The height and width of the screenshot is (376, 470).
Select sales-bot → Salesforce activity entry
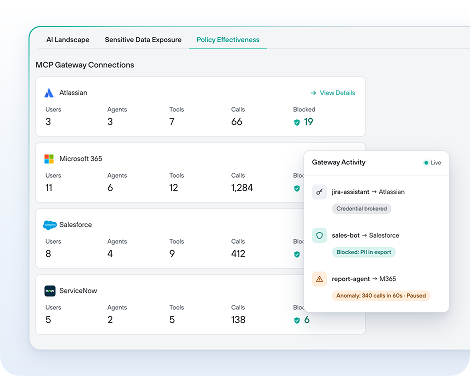[365, 235]
